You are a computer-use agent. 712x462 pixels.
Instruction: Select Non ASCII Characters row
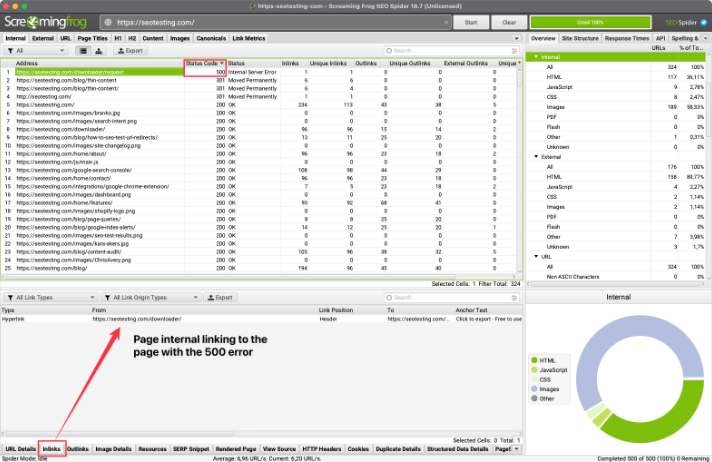tap(616, 277)
